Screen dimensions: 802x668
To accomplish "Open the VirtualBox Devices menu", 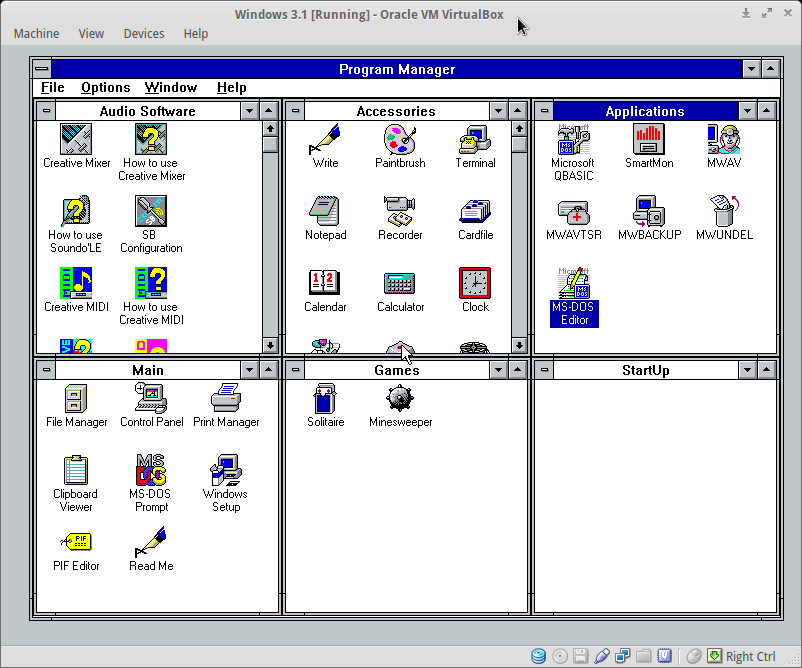I will click(143, 33).
